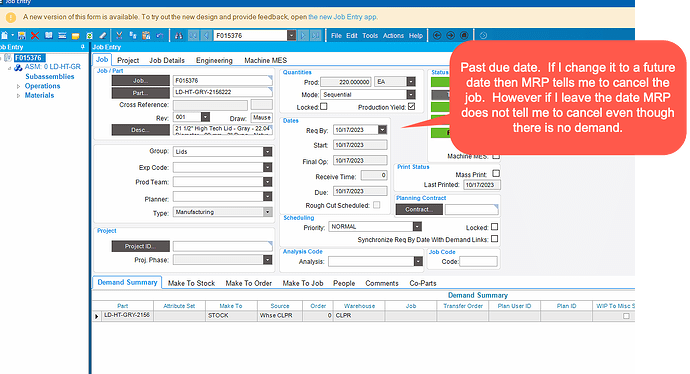This screenshot has height=374, width=690.
Task: Open the Rev 001 dropdown
Action: [x=205, y=117]
